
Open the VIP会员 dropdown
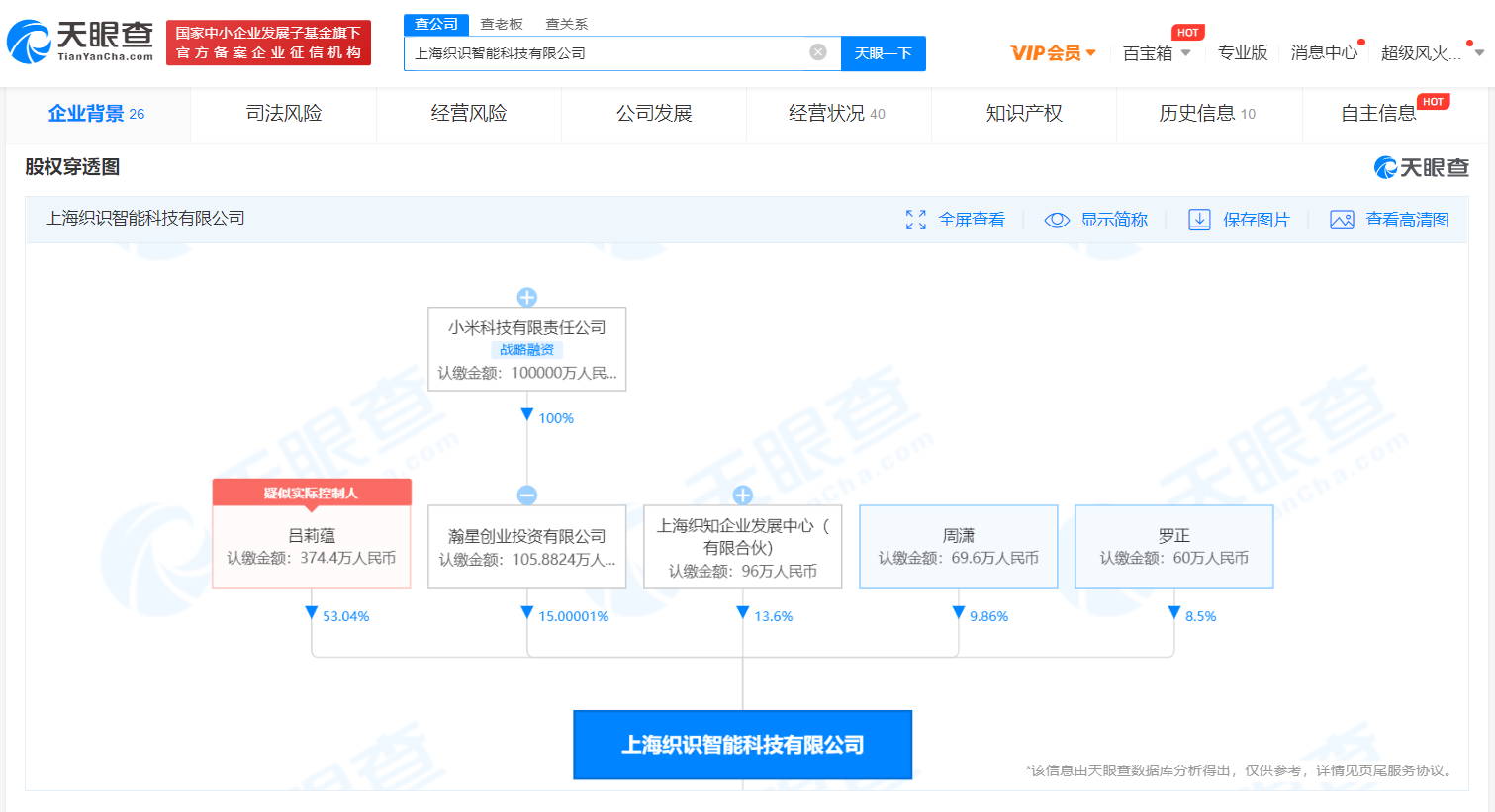tap(1053, 52)
